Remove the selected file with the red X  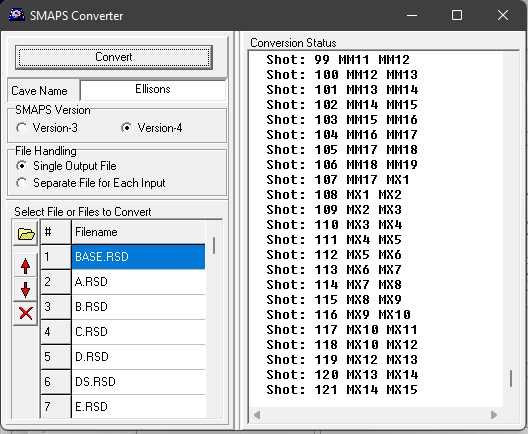click(26, 313)
